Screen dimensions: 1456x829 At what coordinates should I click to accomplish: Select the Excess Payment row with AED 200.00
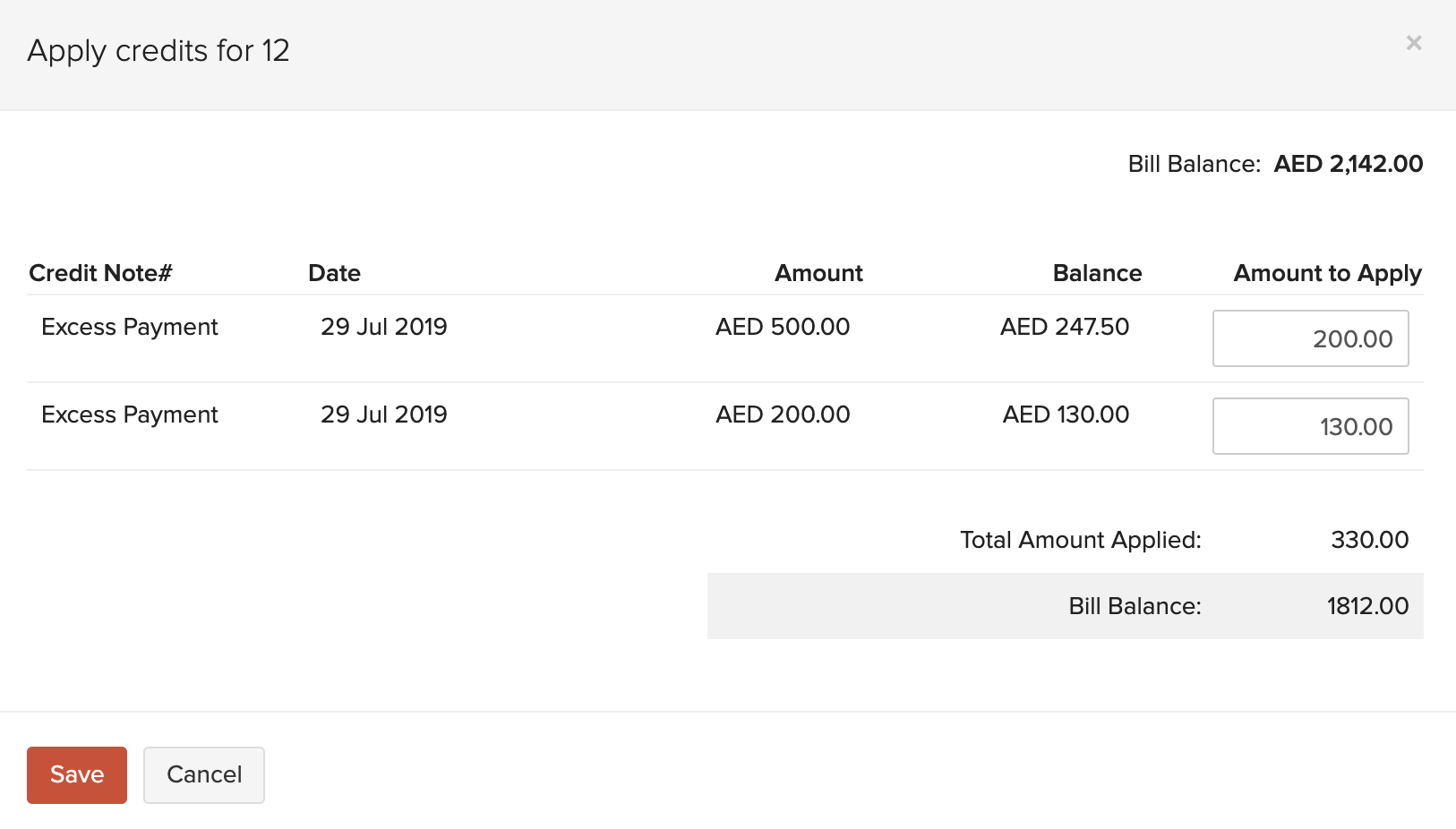tap(130, 414)
